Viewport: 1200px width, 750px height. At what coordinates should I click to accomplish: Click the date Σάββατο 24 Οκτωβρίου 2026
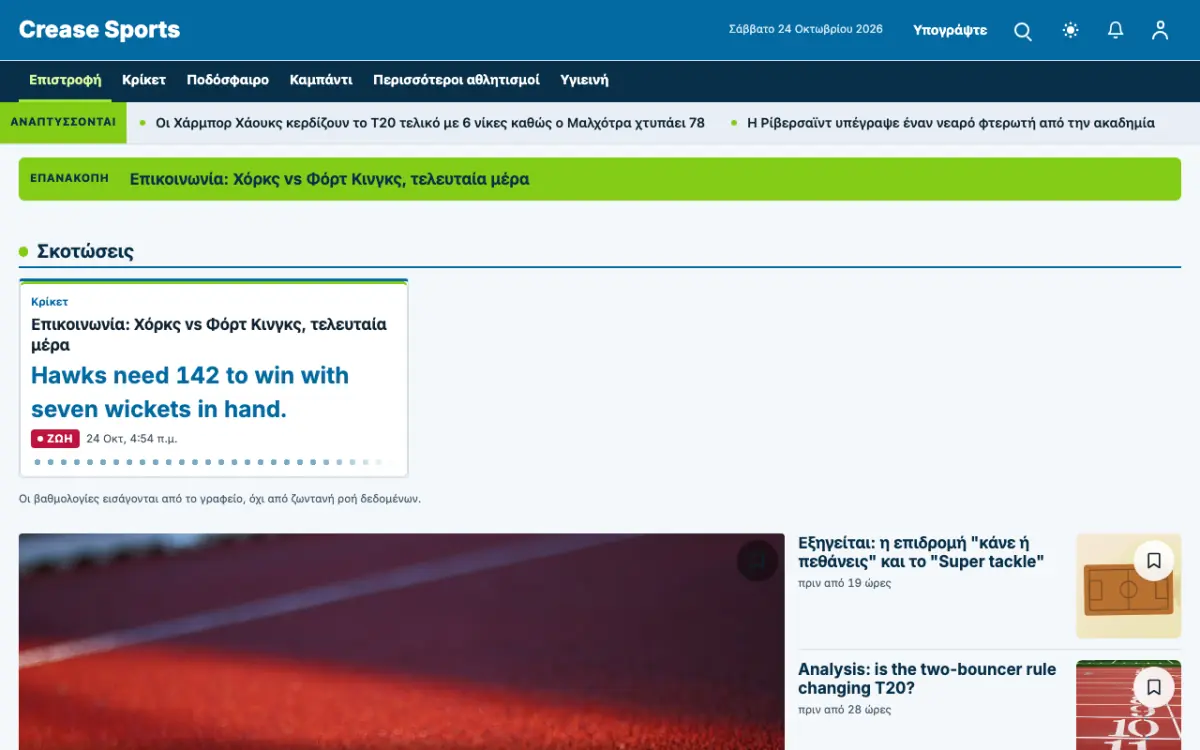[x=806, y=29]
